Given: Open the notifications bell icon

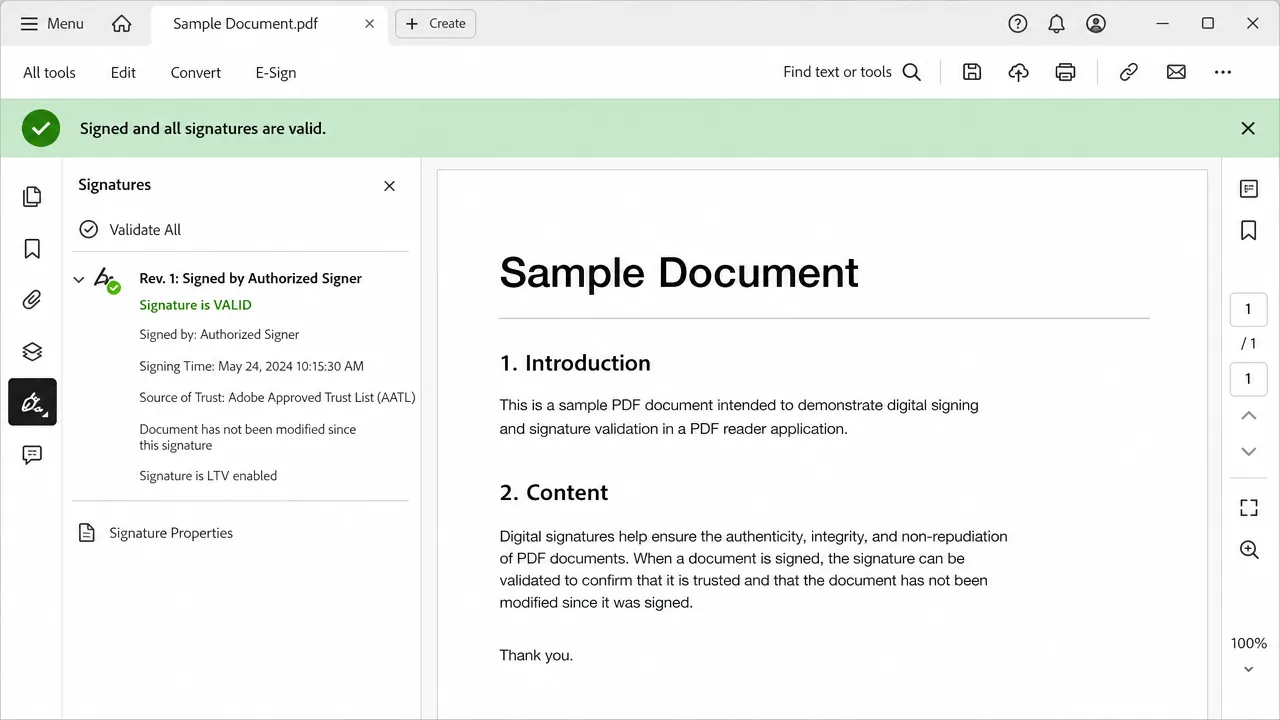Looking at the screenshot, I should [1057, 23].
